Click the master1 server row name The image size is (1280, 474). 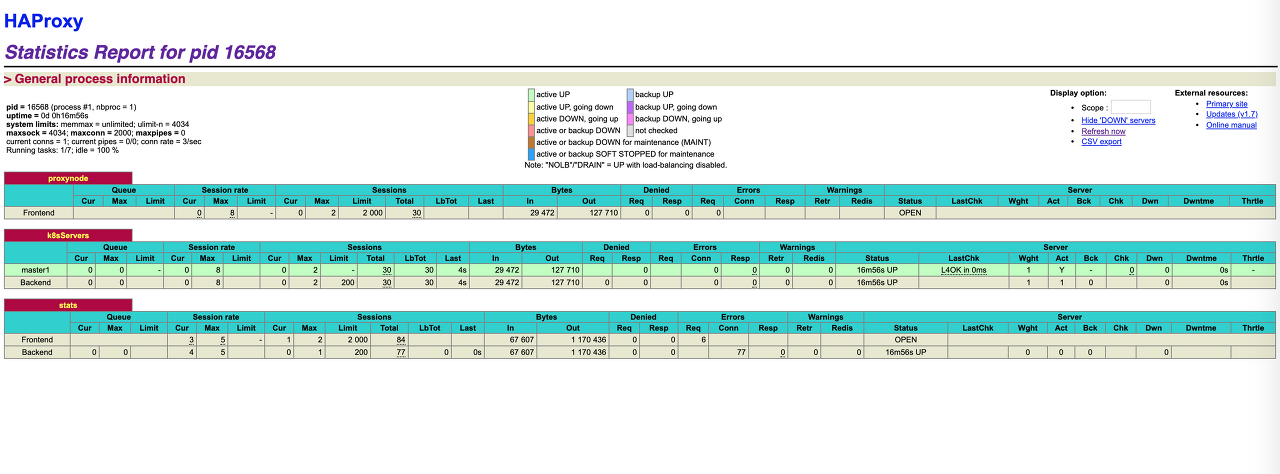pyautogui.click(x=37, y=270)
